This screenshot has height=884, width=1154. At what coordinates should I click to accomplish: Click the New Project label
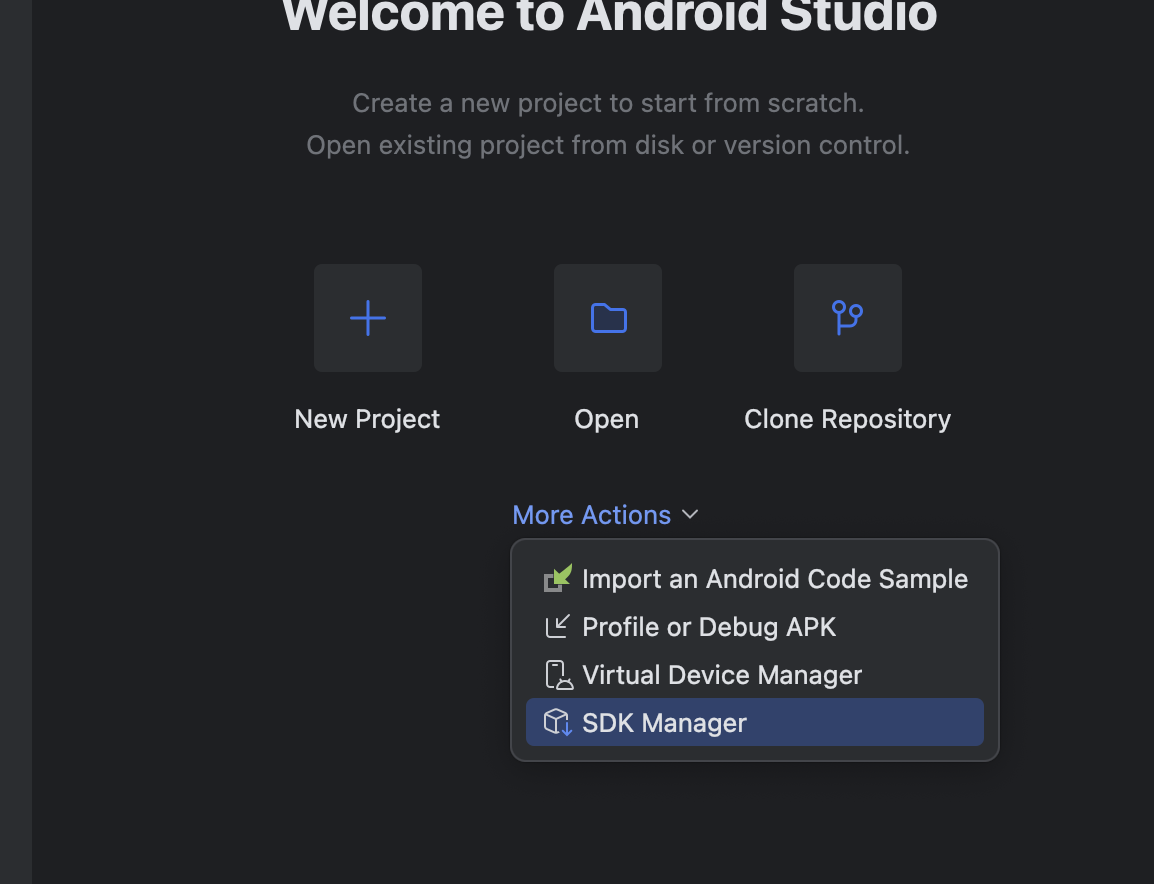367,420
